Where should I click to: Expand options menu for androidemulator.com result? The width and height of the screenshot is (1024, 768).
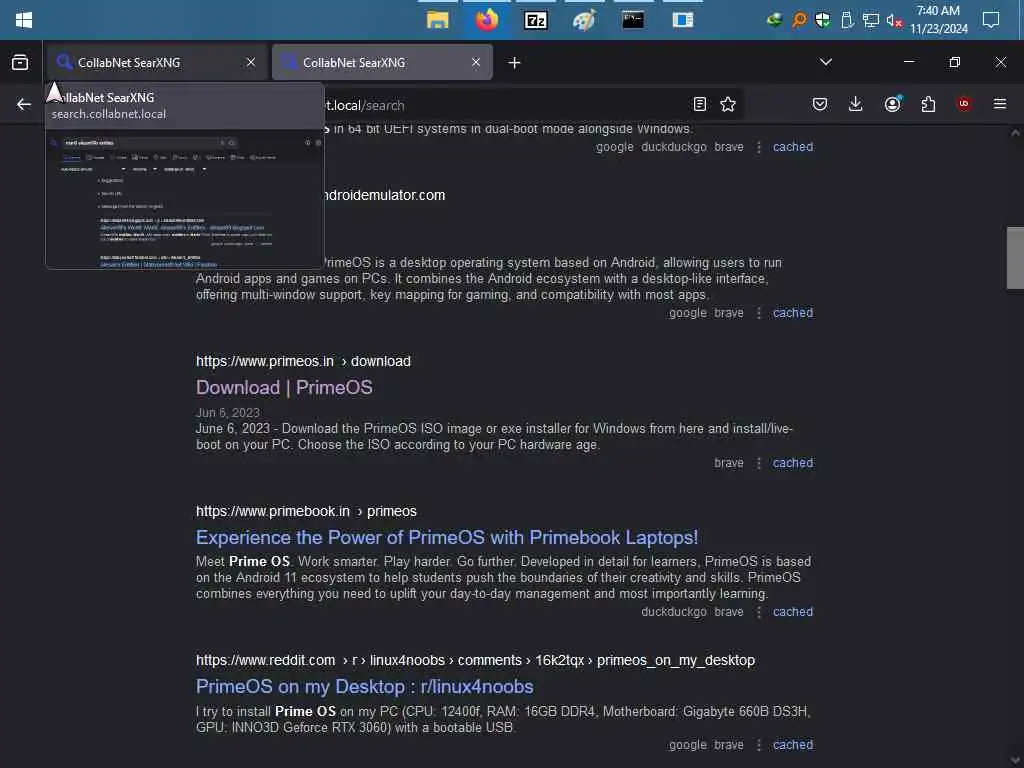click(x=758, y=313)
